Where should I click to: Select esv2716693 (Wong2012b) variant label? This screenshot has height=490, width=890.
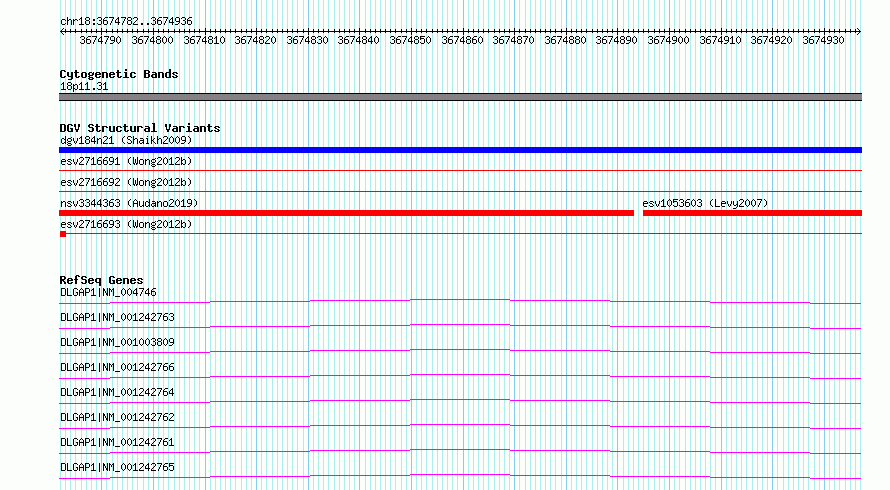pyautogui.click(x=126, y=224)
